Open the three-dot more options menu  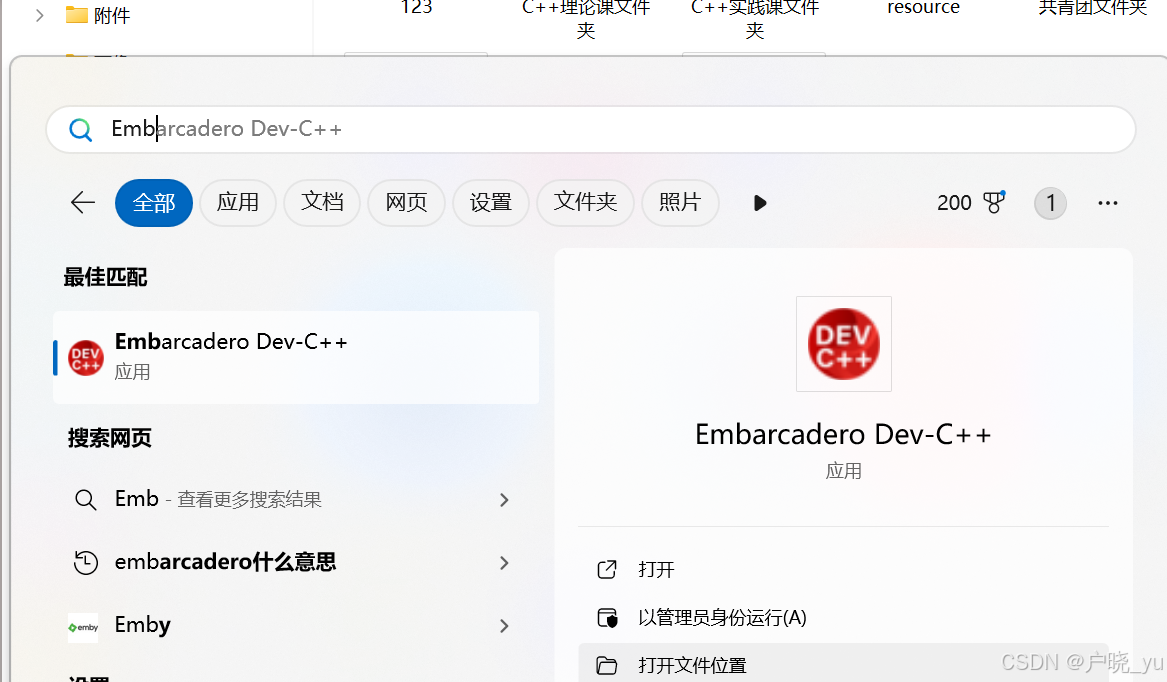tap(1107, 203)
